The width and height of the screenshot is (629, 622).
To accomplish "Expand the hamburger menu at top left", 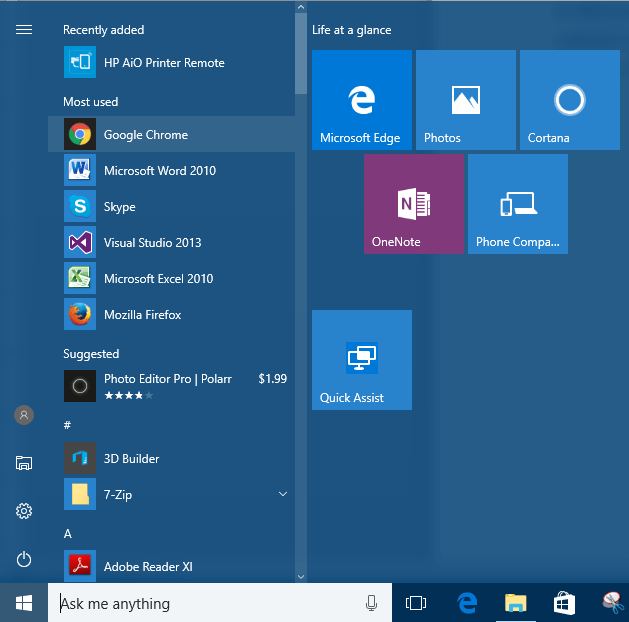I will pyautogui.click(x=24, y=30).
